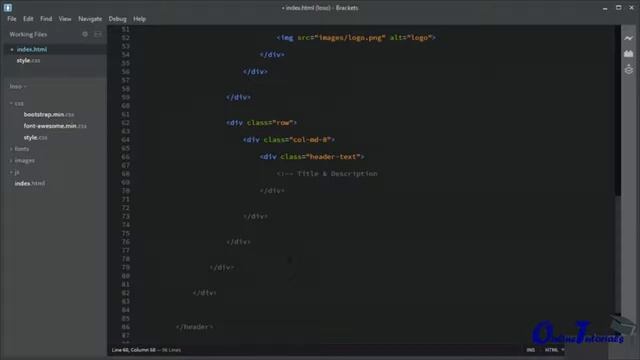Click the closing </header> tag line
This screenshot has width=640, height=360.
pyautogui.click(x=194, y=327)
